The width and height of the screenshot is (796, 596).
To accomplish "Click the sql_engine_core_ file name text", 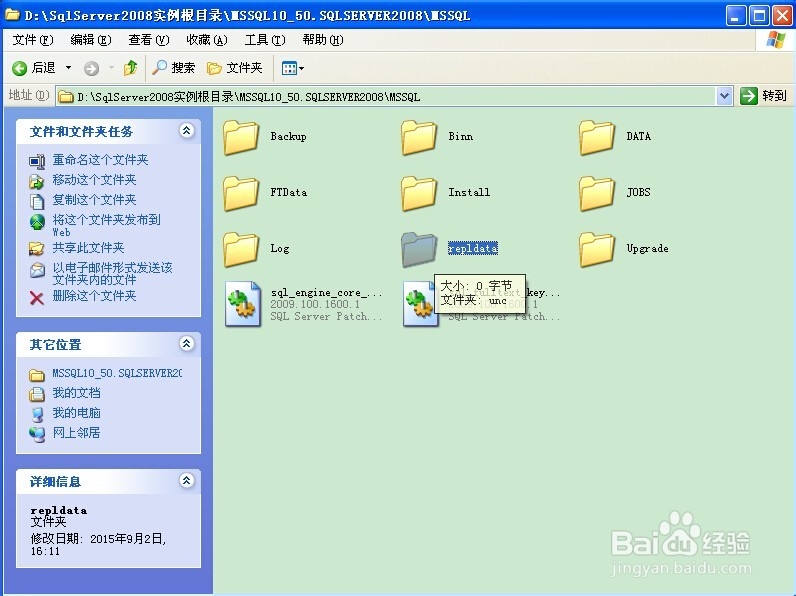I will 325,292.
